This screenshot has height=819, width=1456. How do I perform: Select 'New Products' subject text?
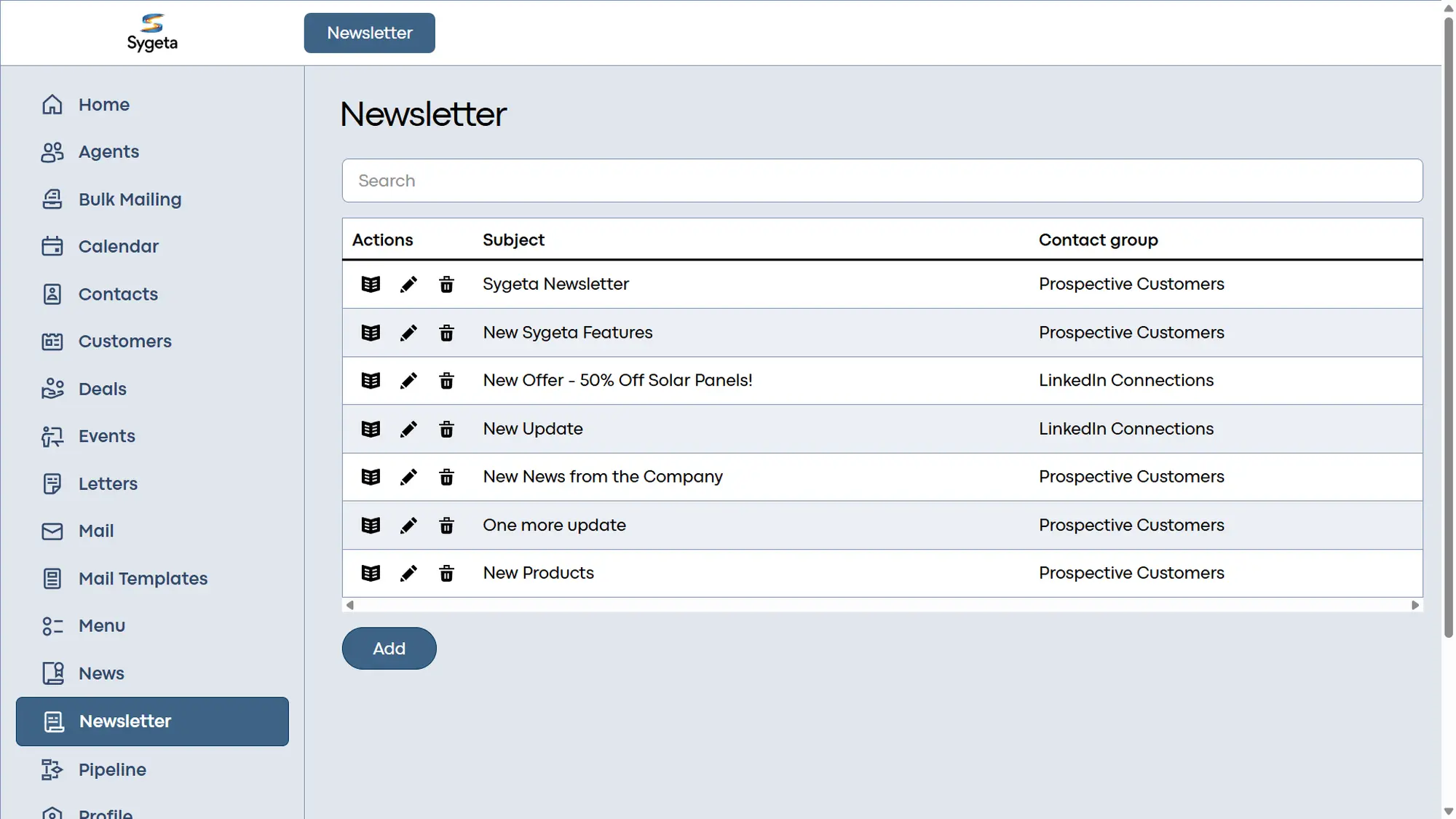538,573
